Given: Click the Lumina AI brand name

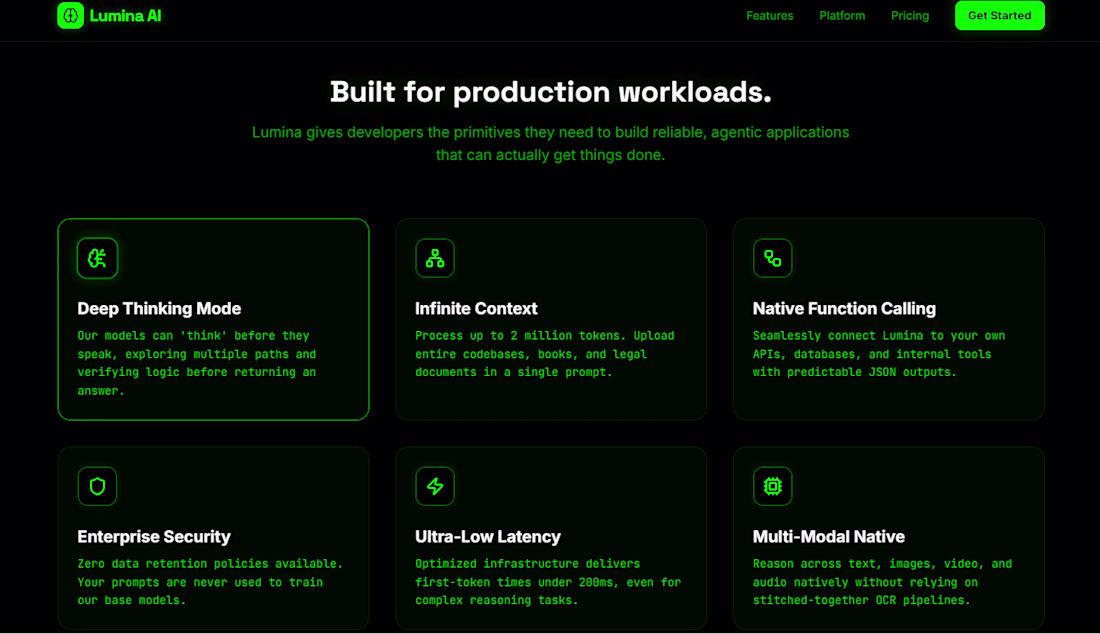Looking at the screenshot, I should tap(126, 16).
